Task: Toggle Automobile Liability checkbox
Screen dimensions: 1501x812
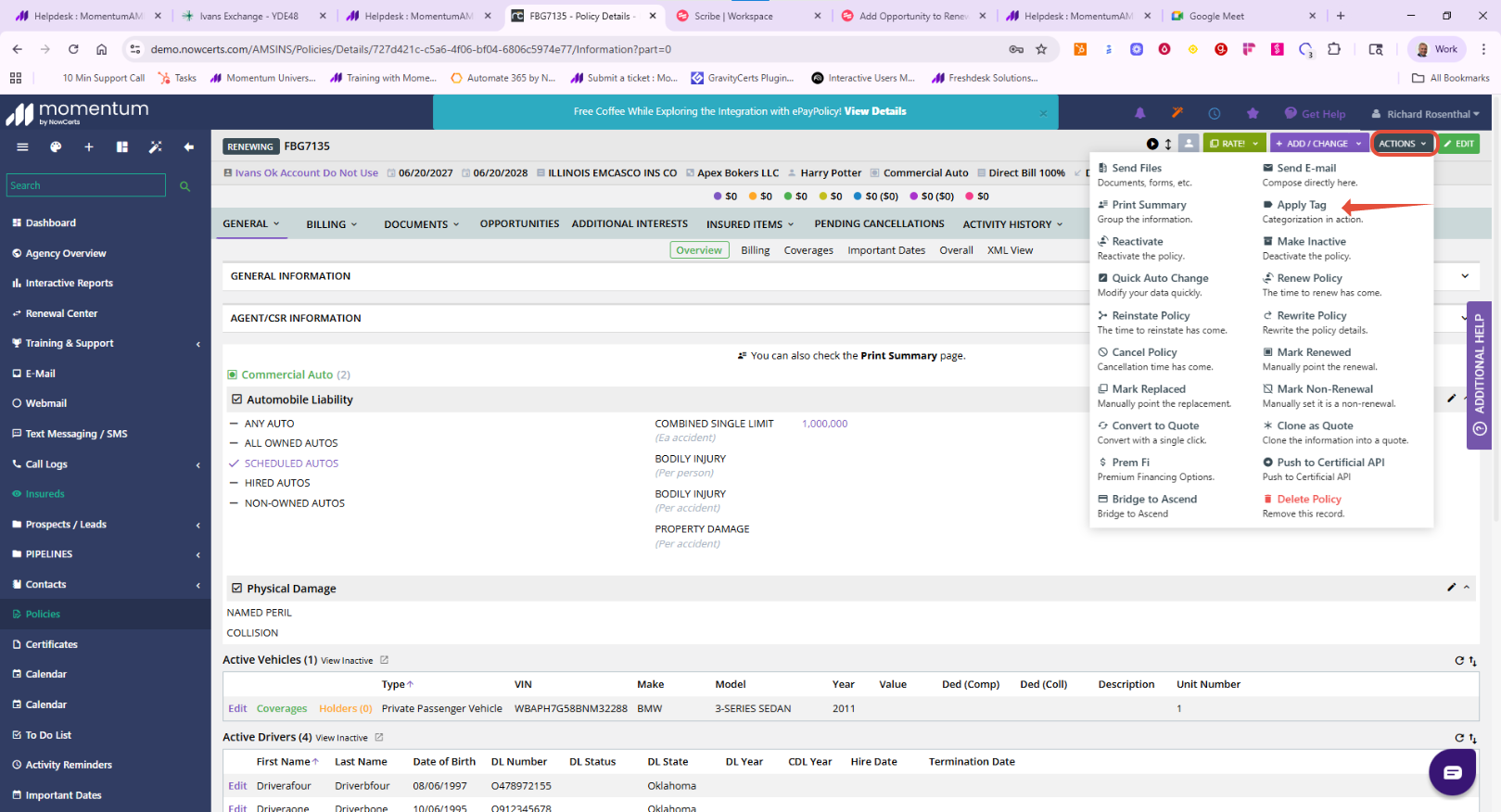Action: (236, 400)
